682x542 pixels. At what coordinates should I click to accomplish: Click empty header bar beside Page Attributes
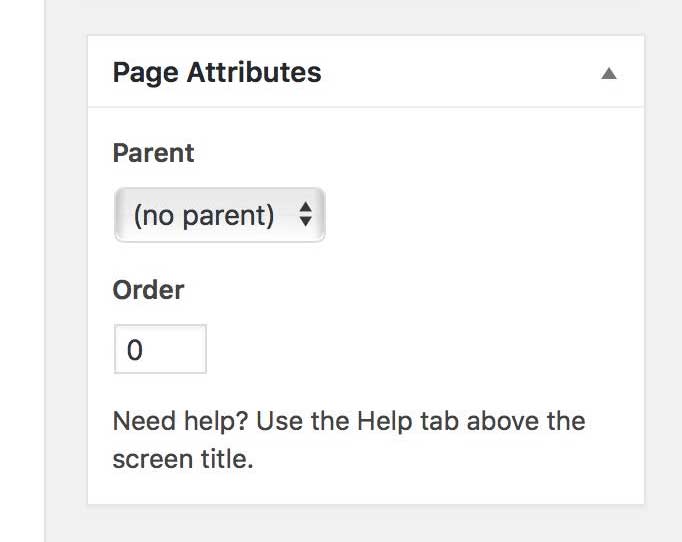(x=460, y=73)
